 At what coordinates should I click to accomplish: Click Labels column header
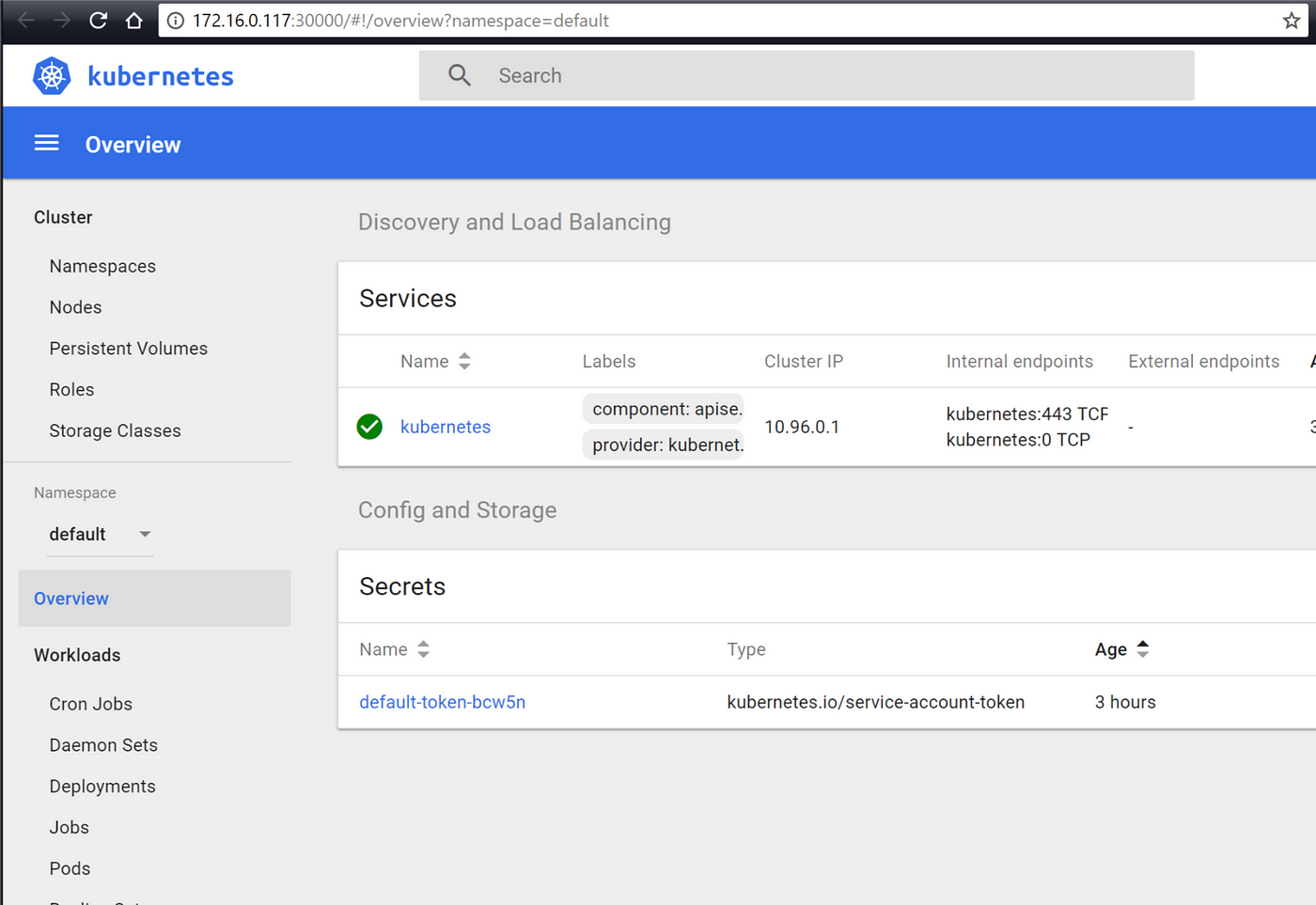click(x=609, y=362)
